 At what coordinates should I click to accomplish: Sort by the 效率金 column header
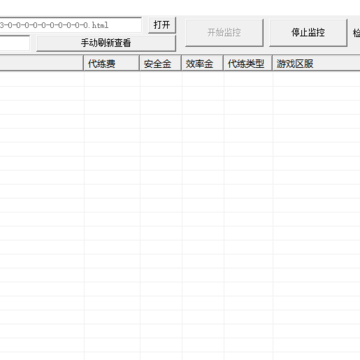pyautogui.click(x=202, y=63)
